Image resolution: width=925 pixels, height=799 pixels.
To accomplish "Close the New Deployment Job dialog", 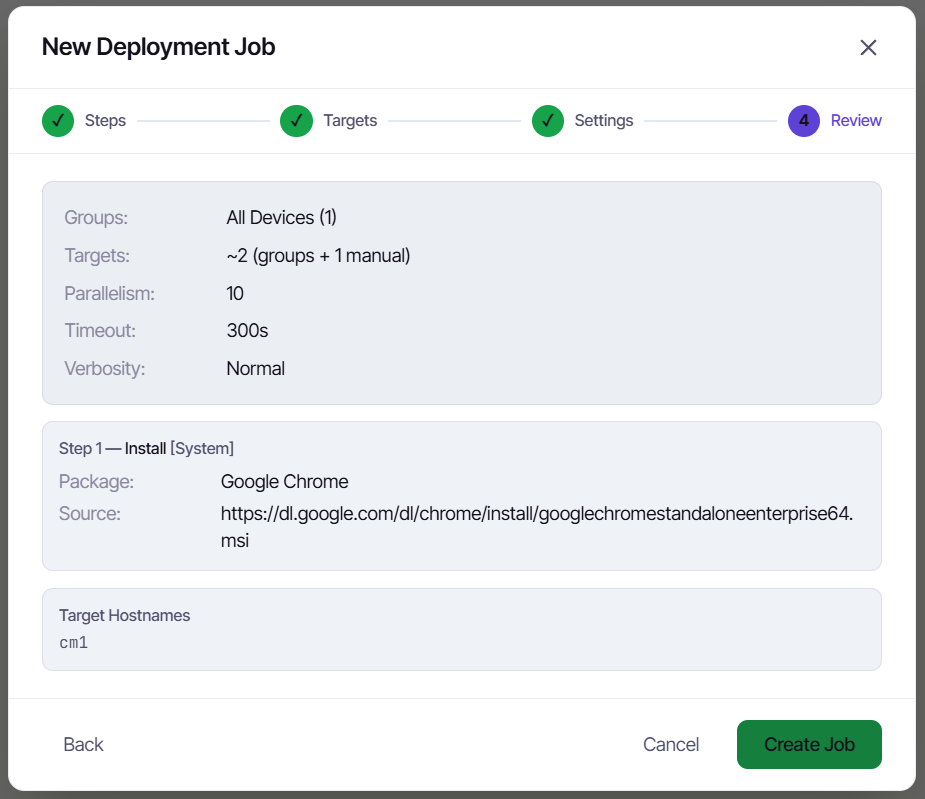I will point(868,47).
